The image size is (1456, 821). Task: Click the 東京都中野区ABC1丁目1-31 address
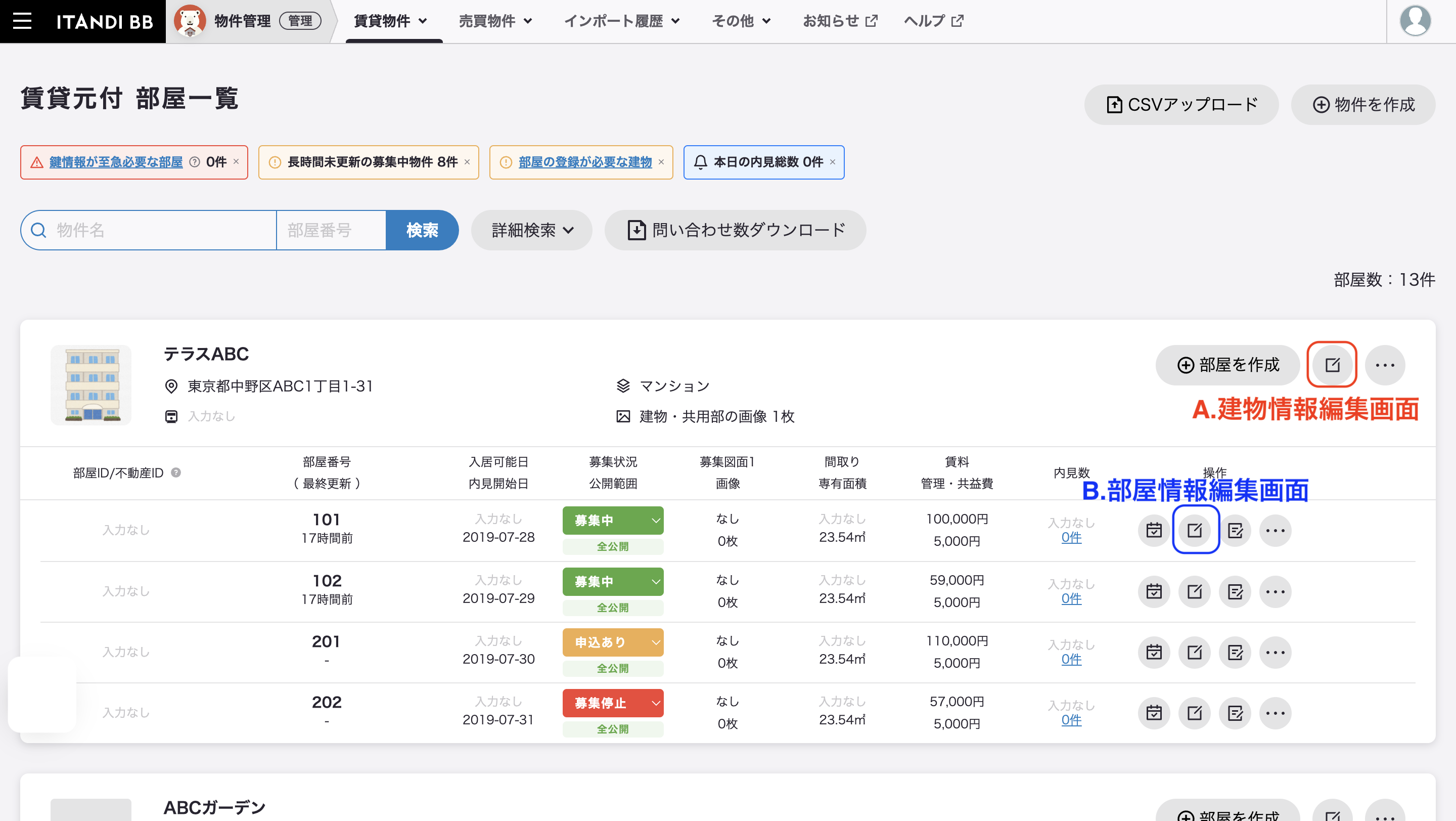[x=280, y=386]
